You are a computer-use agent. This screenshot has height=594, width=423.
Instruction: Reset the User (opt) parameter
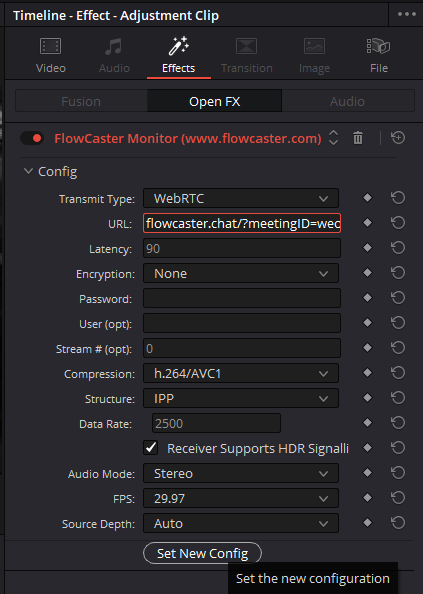point(398,323)
